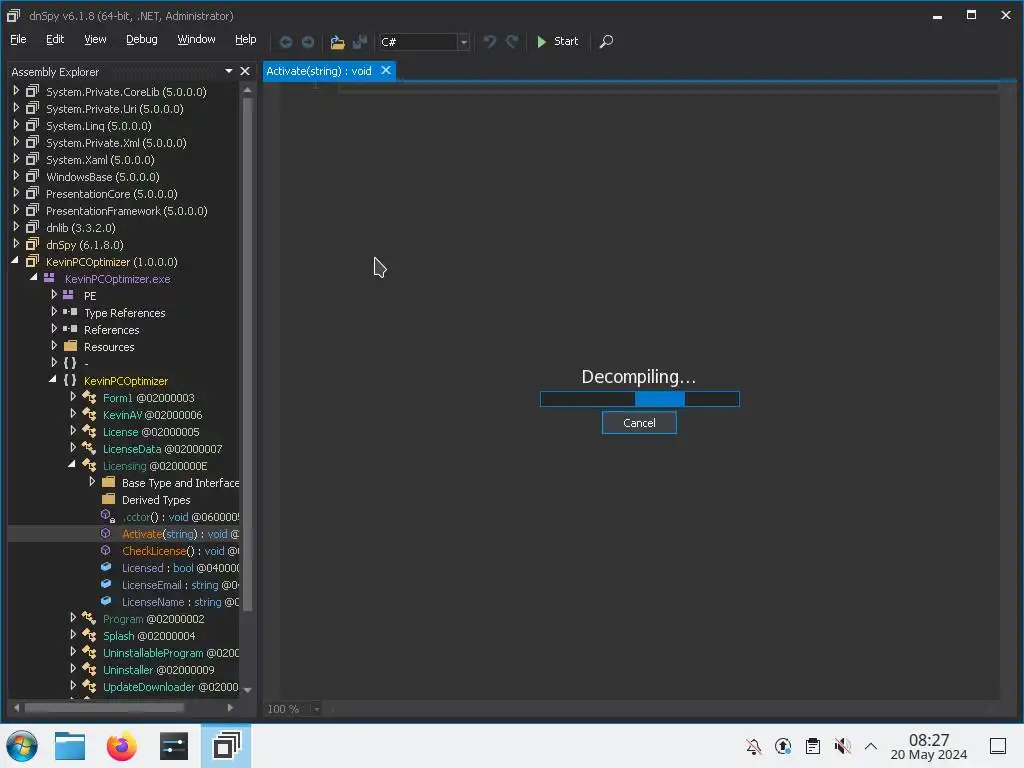Click the References node icon

tap(70, 329)
